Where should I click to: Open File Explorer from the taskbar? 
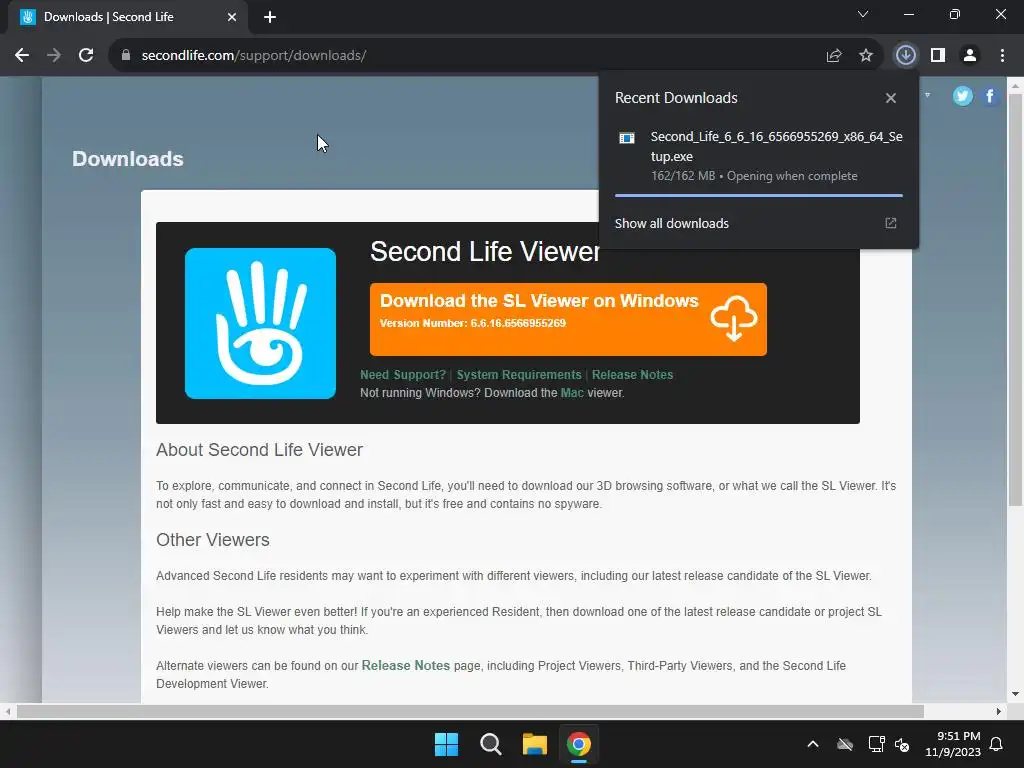click(535, 744)
